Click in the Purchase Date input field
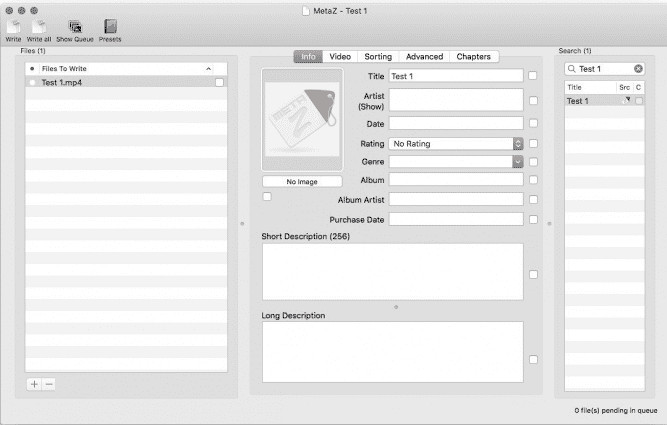 [456, 219]
